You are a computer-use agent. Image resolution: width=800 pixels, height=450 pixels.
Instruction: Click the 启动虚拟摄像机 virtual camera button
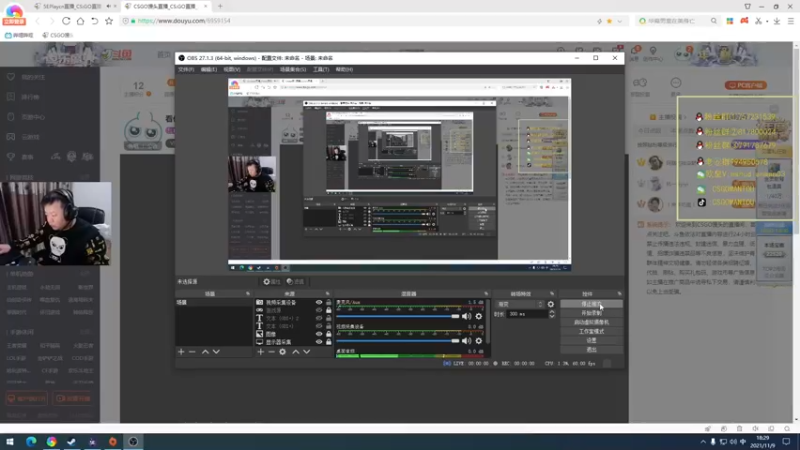coord(591,322)
